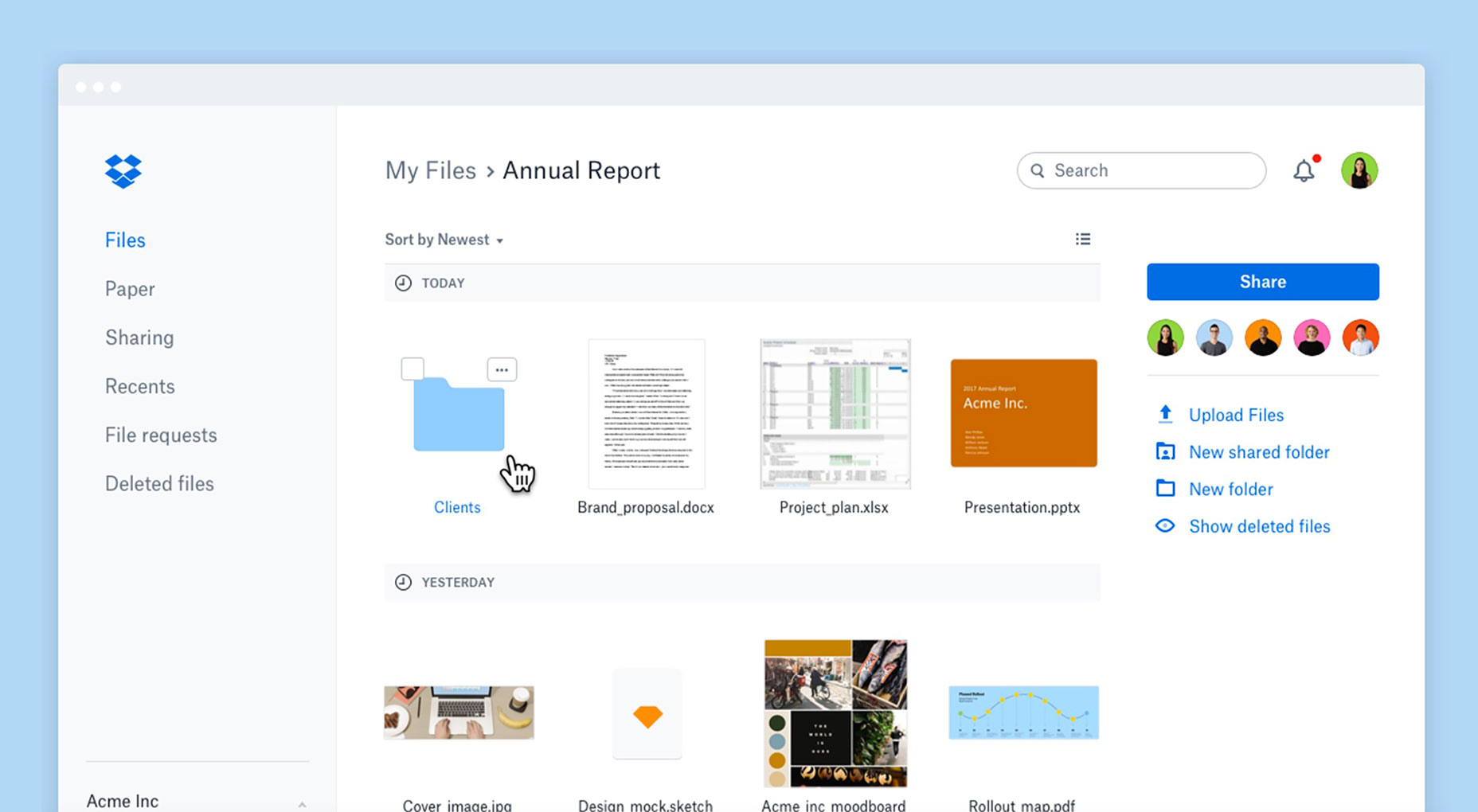Viewport: 1478px width, 812px height.
Task: Go to Paper in the sidebar
Action: click(x=130, y=289)
